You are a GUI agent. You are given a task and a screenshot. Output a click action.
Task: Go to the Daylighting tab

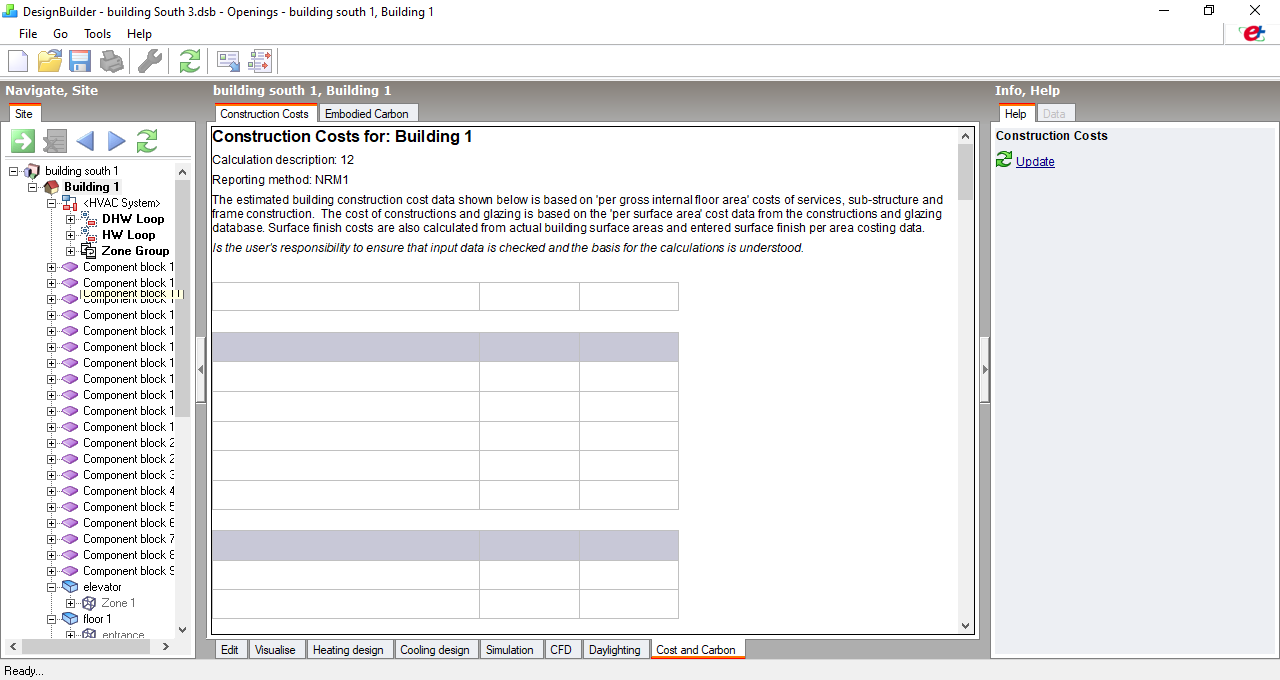[x=615, y=650]
